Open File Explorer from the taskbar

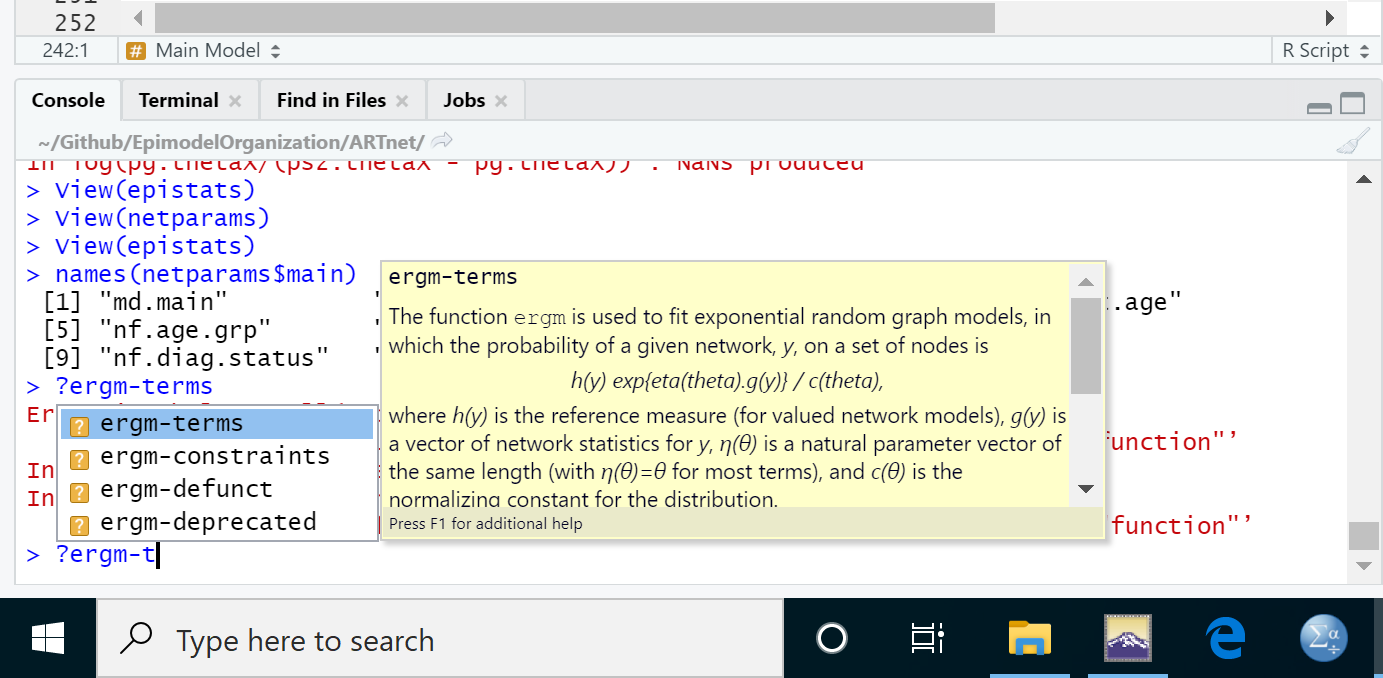(1029, 638)
